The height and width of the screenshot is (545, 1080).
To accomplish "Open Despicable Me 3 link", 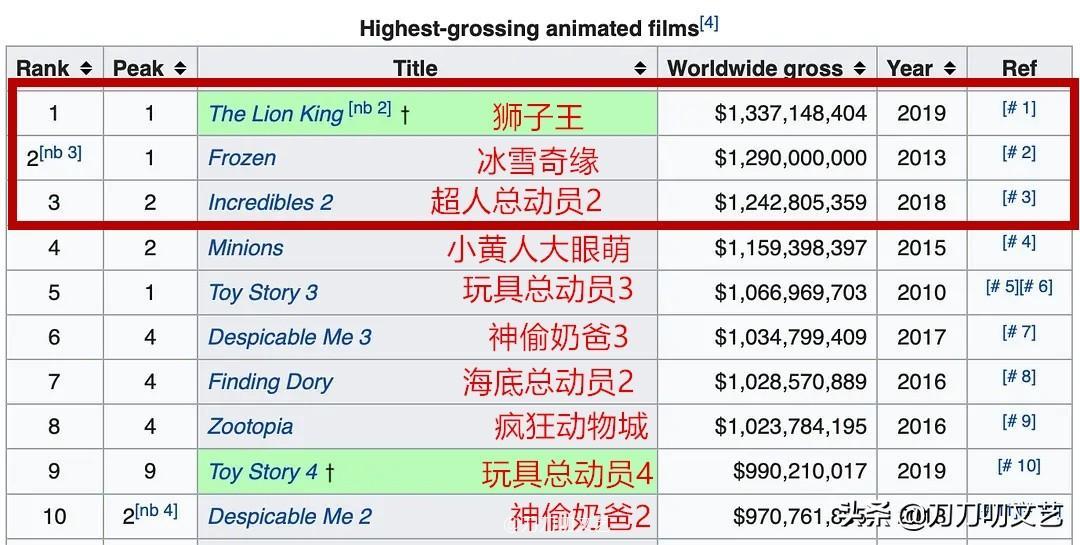I will click(289, 337).
